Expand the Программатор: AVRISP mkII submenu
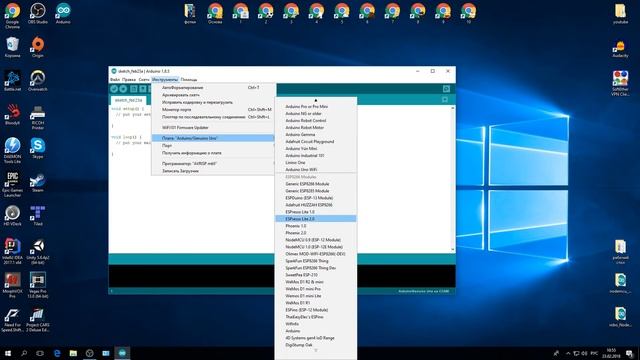Screen dimensions: 640x360 click(x=213, y=163)
